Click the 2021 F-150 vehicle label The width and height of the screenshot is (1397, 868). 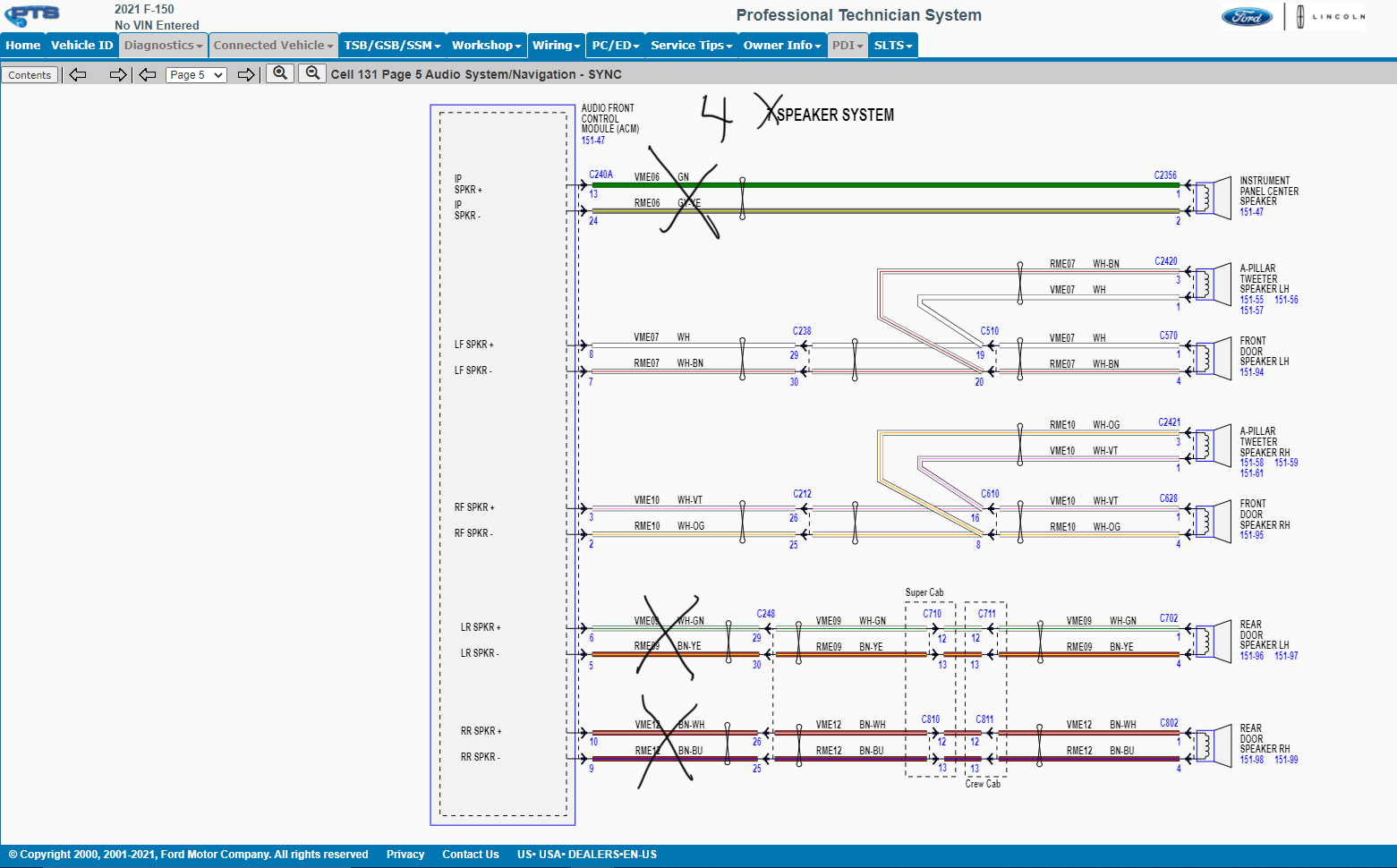click(144, 10)
